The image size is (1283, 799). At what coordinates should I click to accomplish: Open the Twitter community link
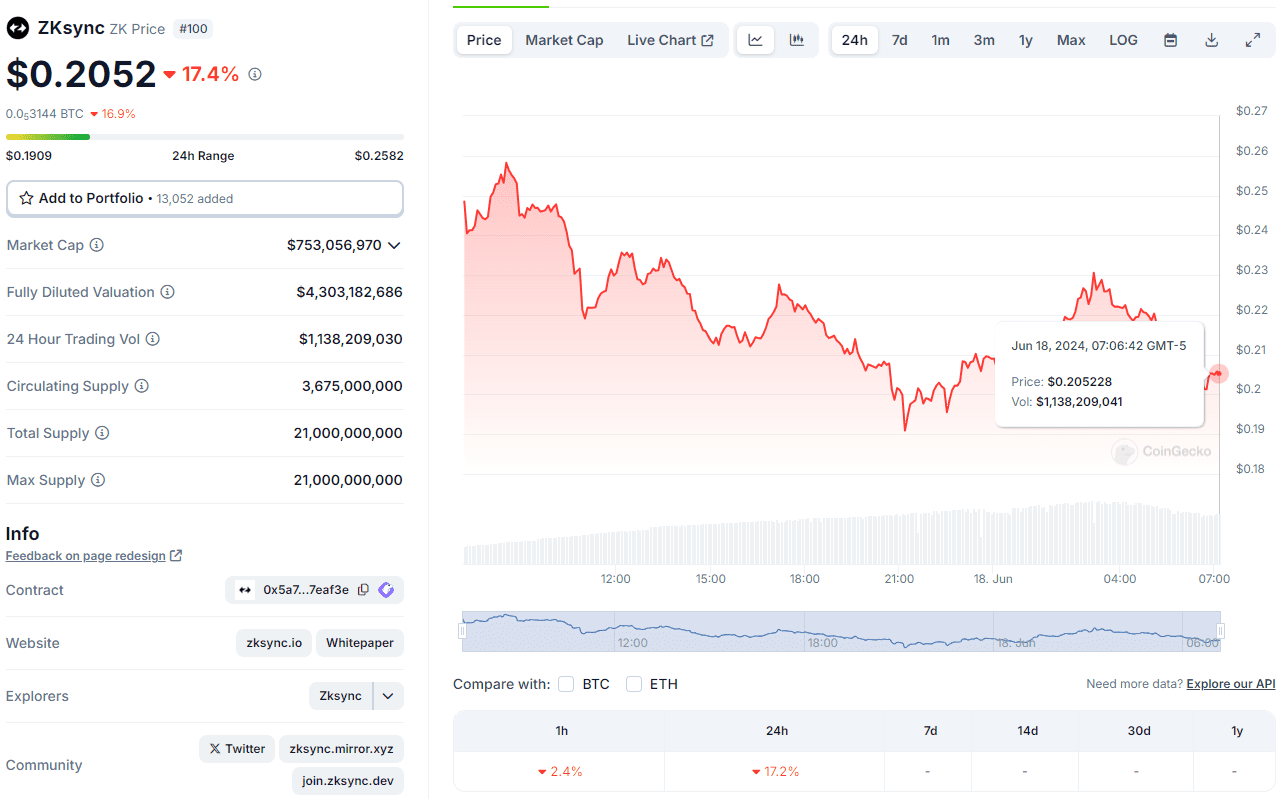(x=237, y=749)
